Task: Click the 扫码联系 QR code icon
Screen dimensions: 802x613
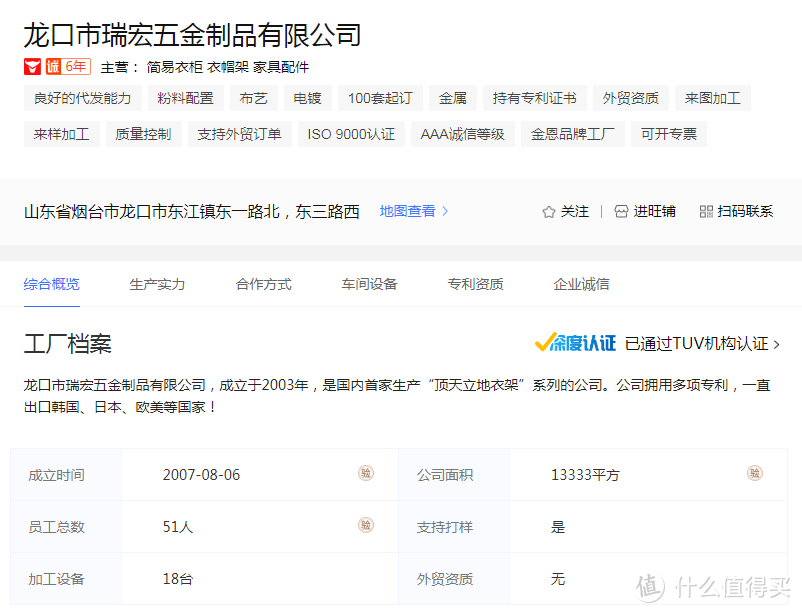Action: pyautogui.click(x=706, y=212)
